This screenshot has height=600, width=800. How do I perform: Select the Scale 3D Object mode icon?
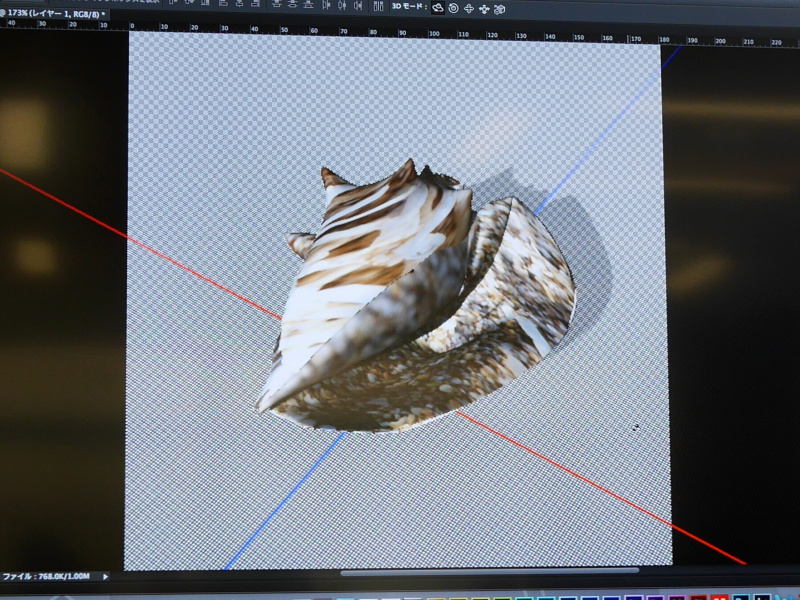click(499, 9)
